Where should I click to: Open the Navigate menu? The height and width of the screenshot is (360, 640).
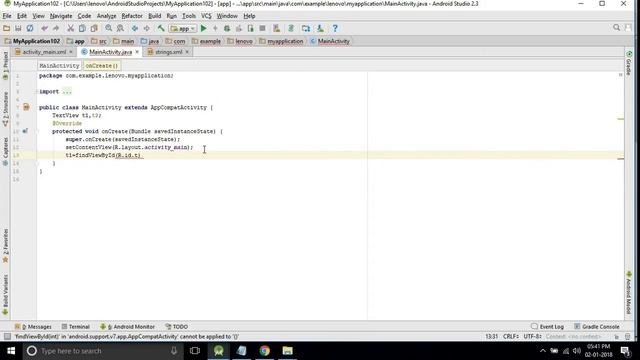click(x=61, y=16)
